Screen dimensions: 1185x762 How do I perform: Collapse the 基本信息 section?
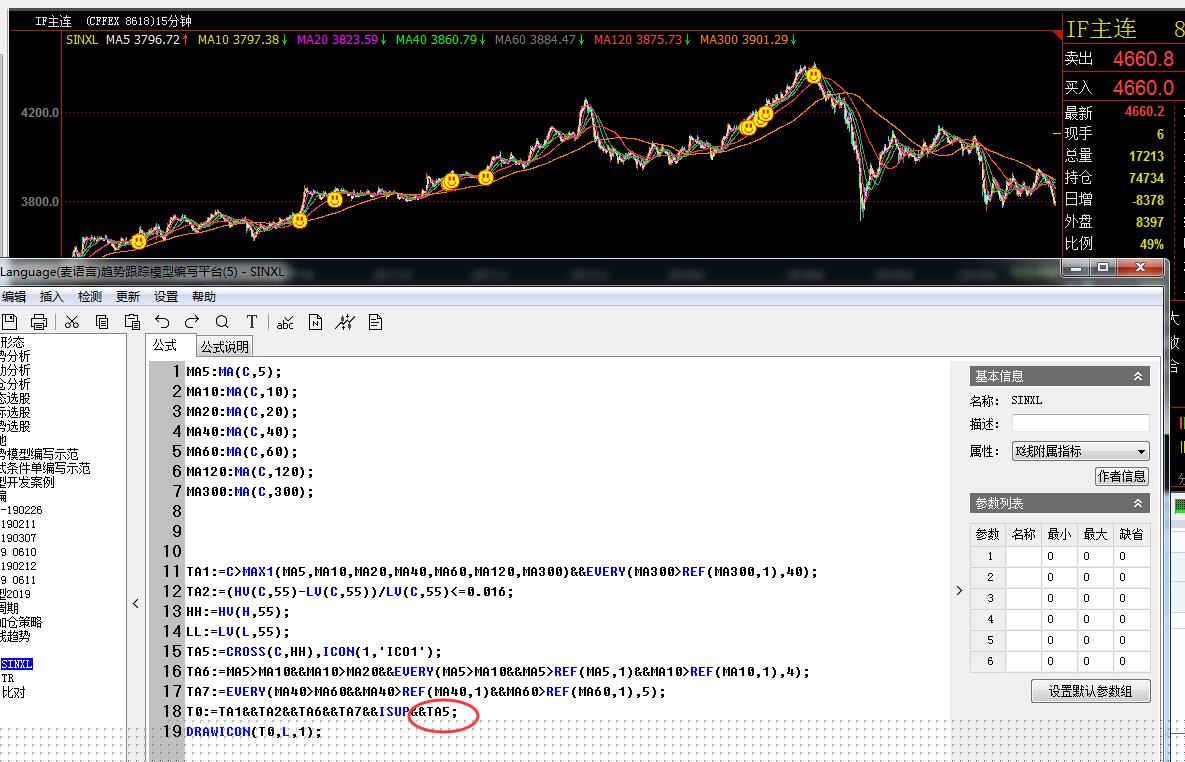[1137, 376]
